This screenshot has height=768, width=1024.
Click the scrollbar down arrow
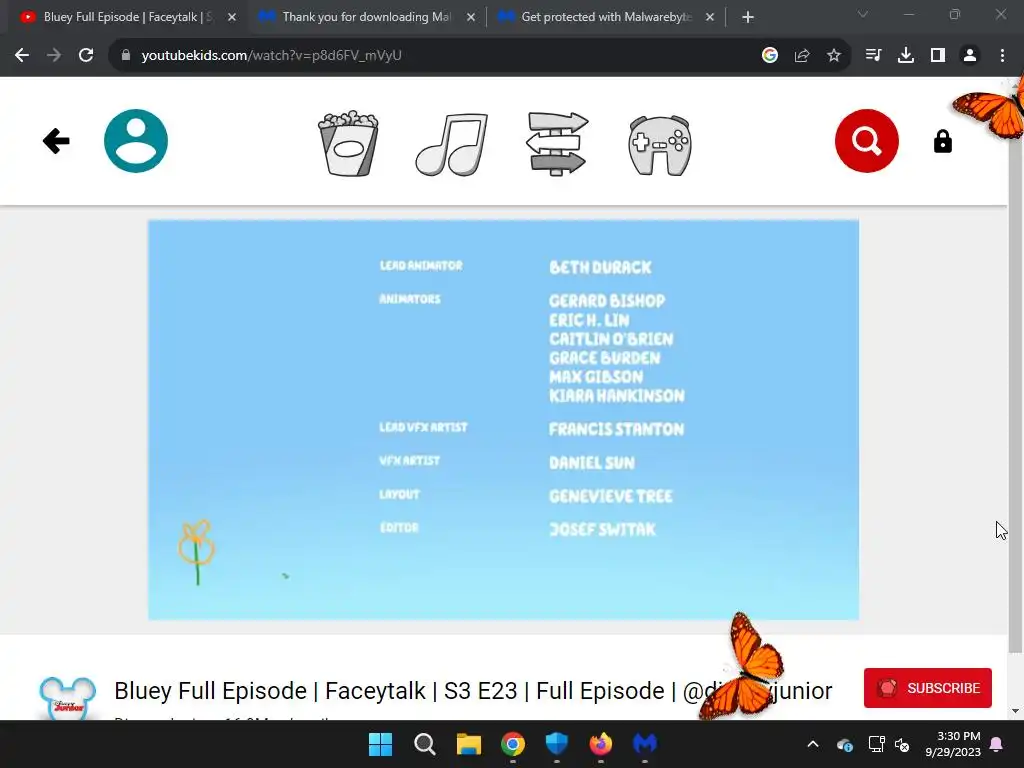tap(1015, 711)
